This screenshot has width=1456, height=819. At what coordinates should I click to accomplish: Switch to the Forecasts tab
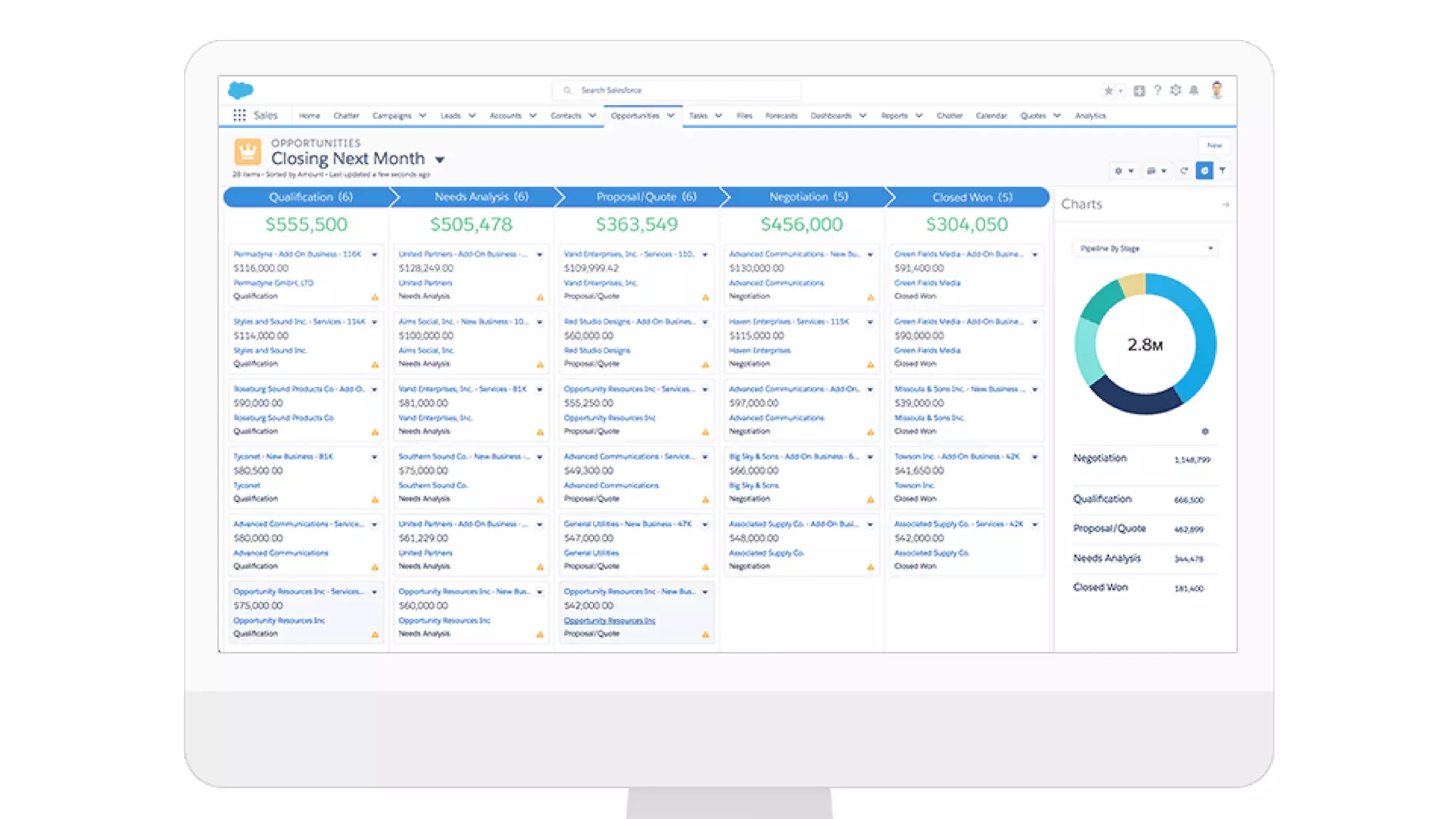pyautogui.click(x=781, y=115)
